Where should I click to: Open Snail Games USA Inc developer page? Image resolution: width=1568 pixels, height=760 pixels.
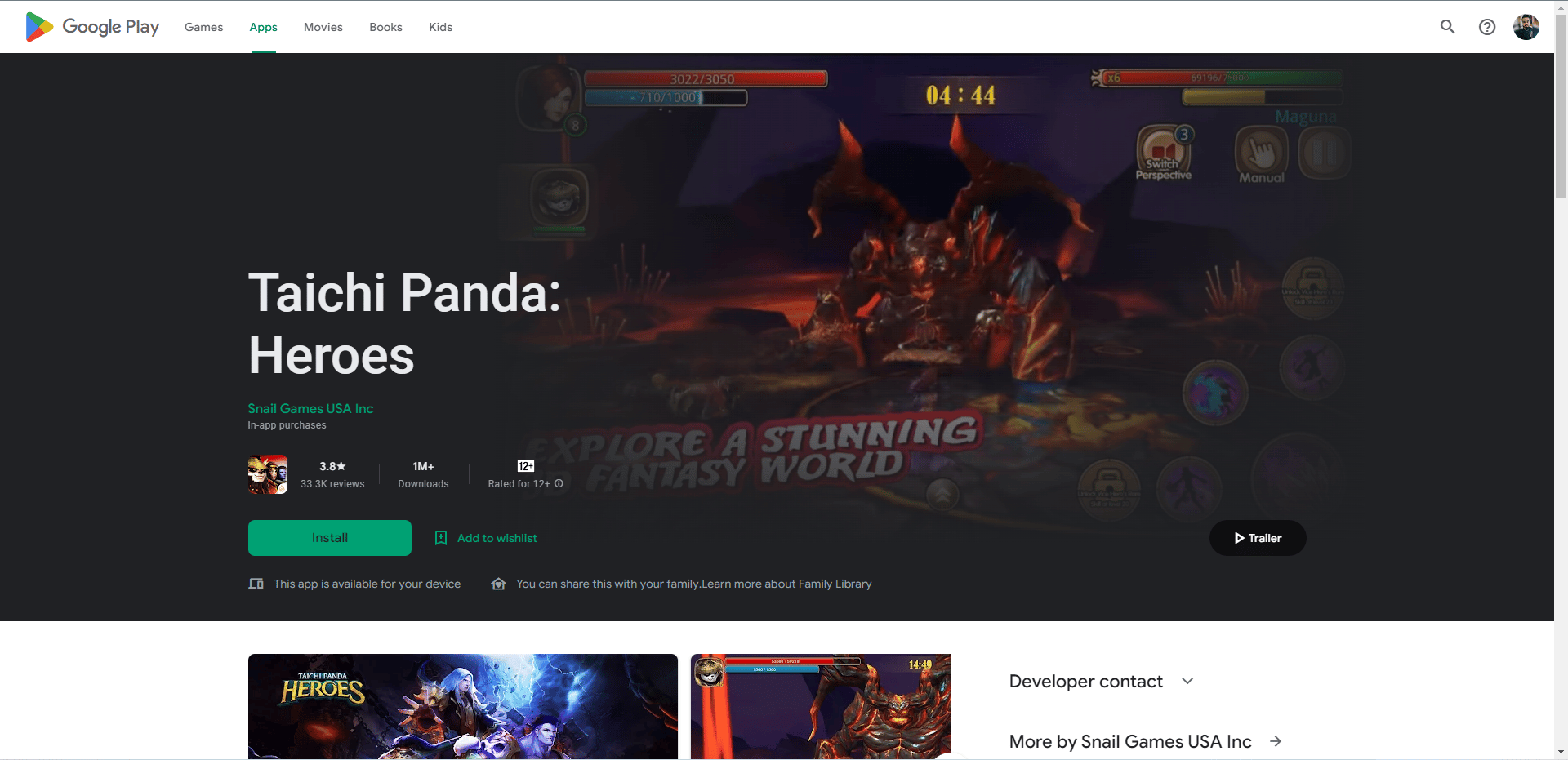(x=310, y=408)
